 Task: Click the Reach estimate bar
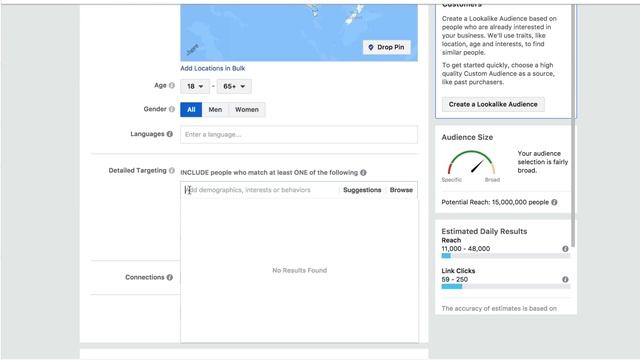tap(505, 256)
